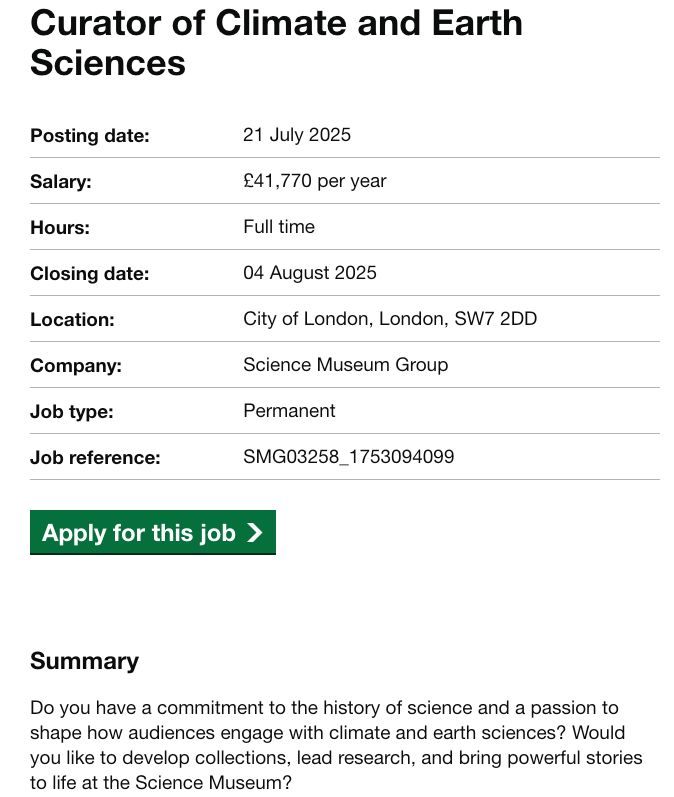
Task: Click the City of London address value
Action: pyautogui.click(x=390, y=319)
